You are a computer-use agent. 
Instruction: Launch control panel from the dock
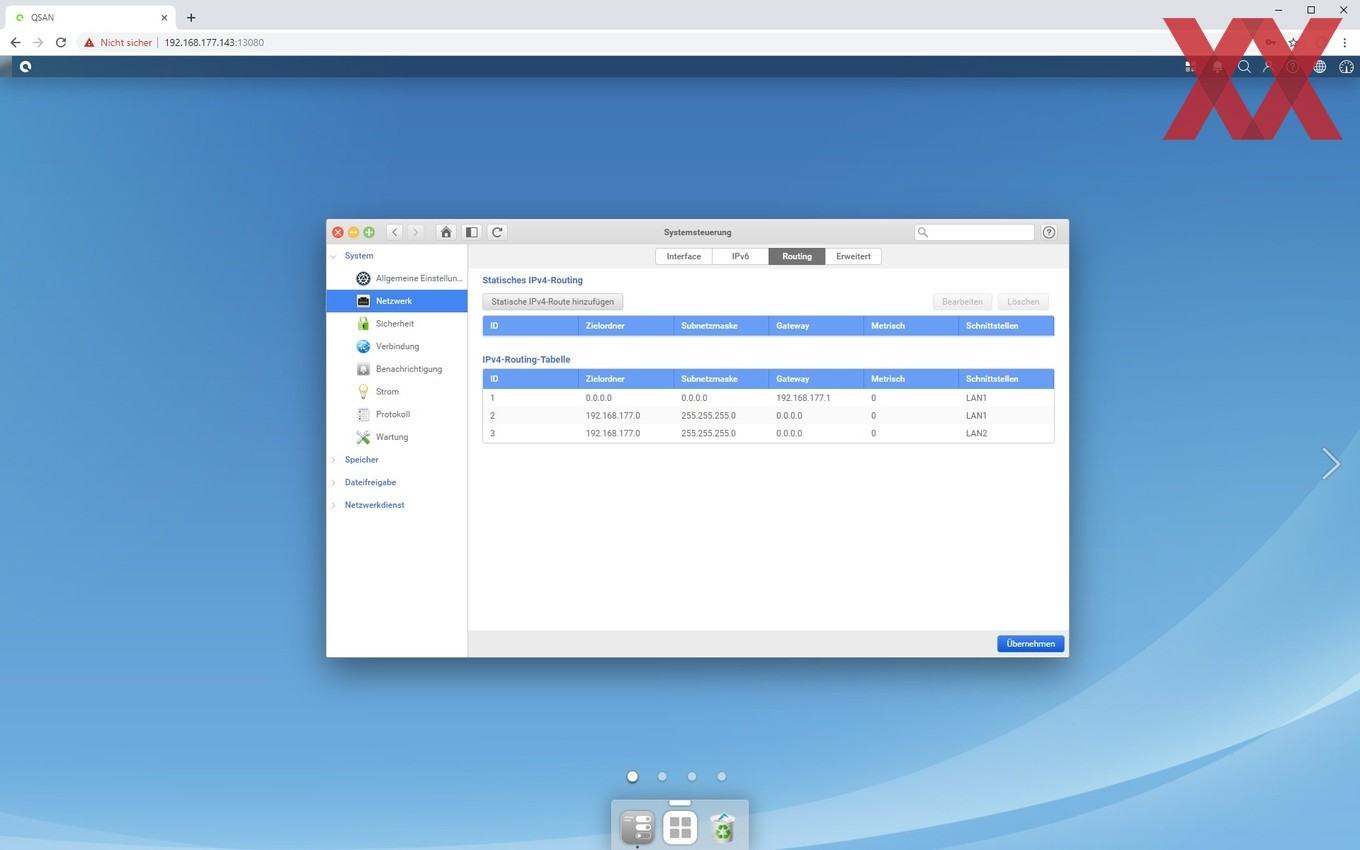point(637,828)
